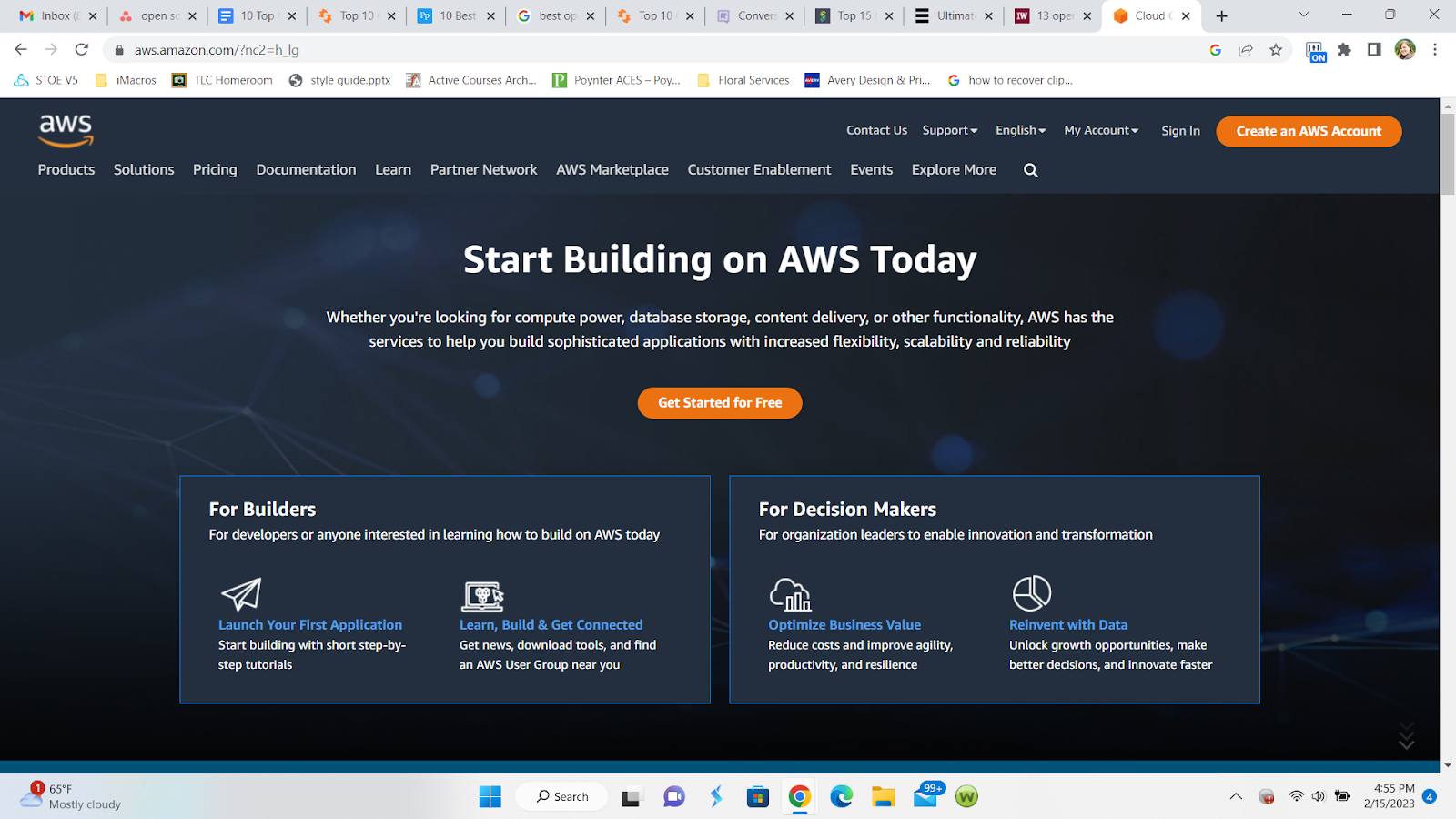Click the Get Started for Free button
Image resolution: width=1456 pixels, height=819 pixels.
click(x=719, y=402)
